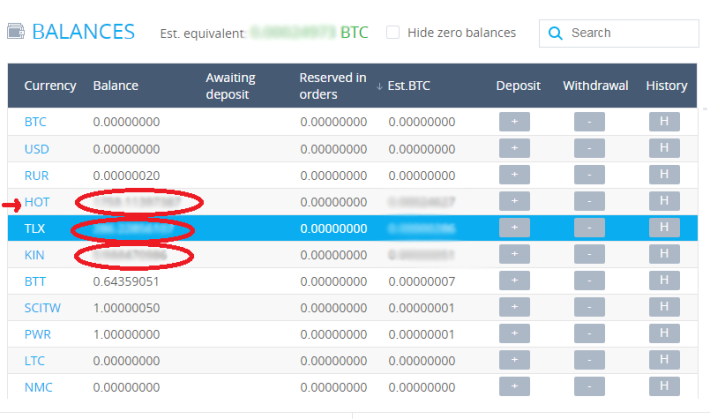Focus the Search input field
This screenshot has width=710, height=419.
(x=619, y=33)
